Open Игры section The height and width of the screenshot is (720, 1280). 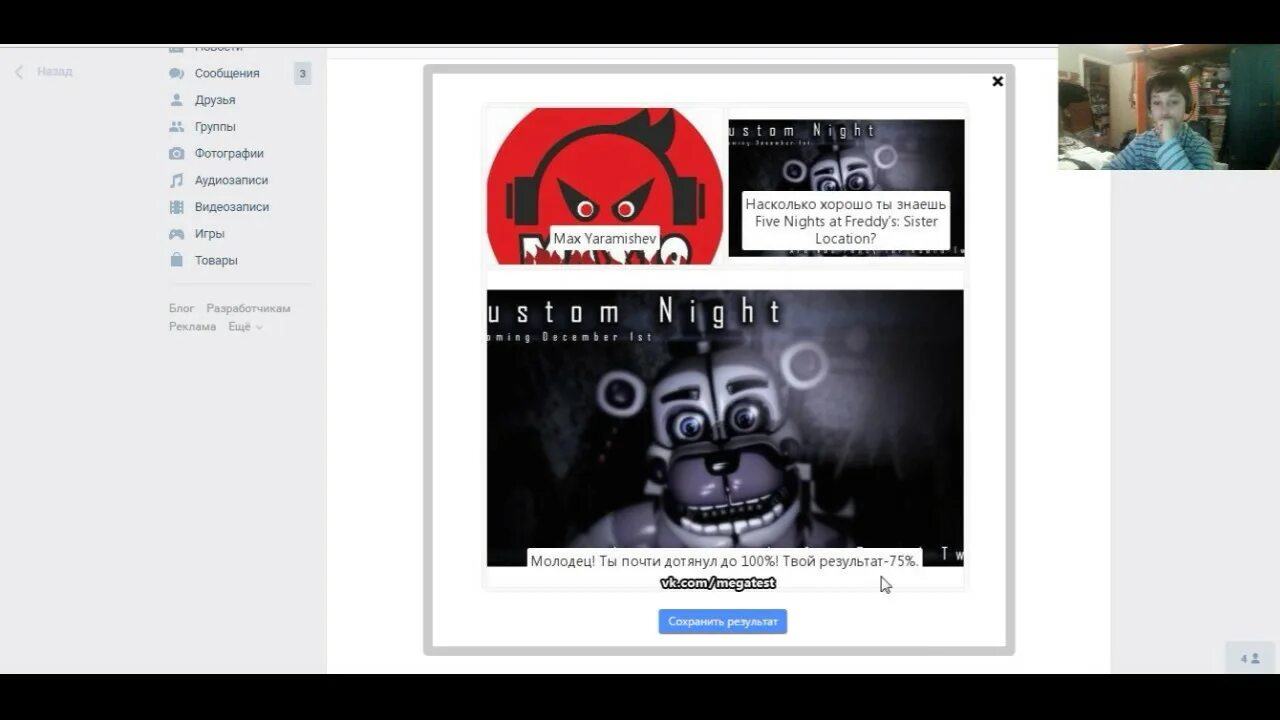[209, 233]
